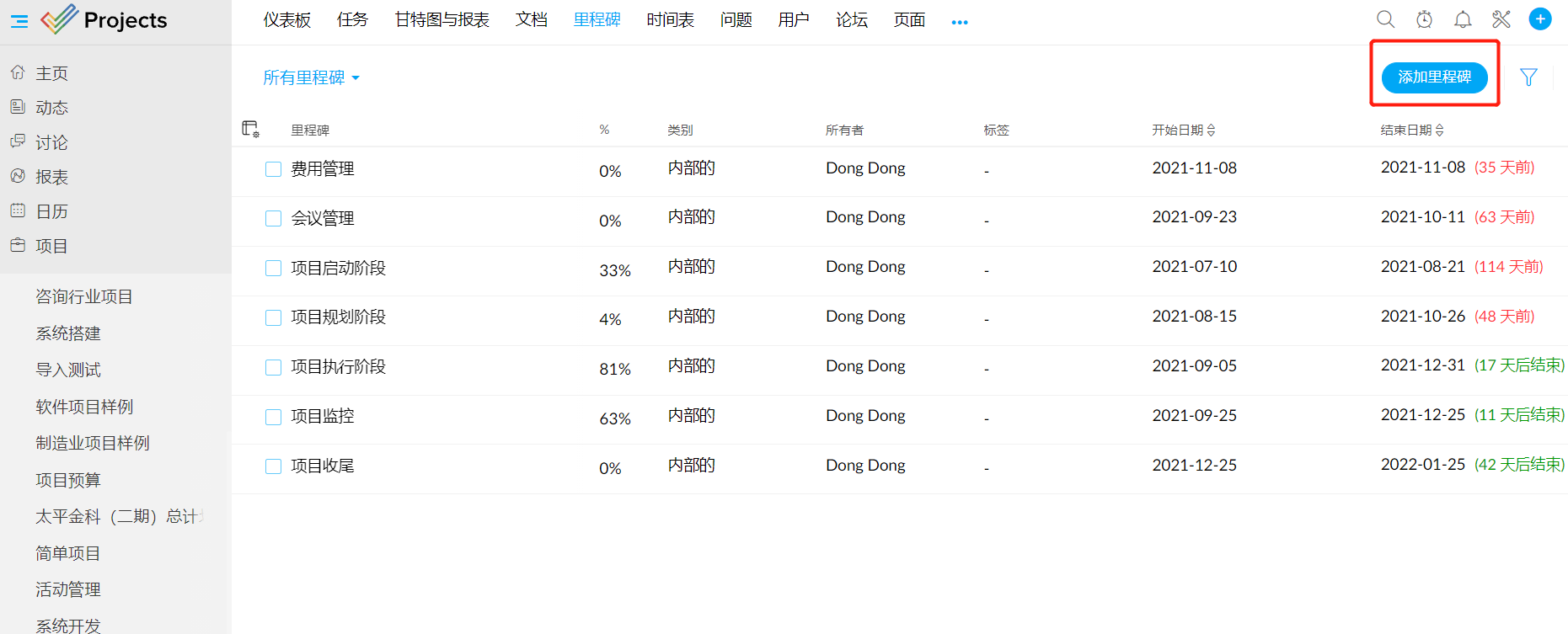Click the timer stopwatch icon
The image size is (1568, 634).
[1424, 19]
